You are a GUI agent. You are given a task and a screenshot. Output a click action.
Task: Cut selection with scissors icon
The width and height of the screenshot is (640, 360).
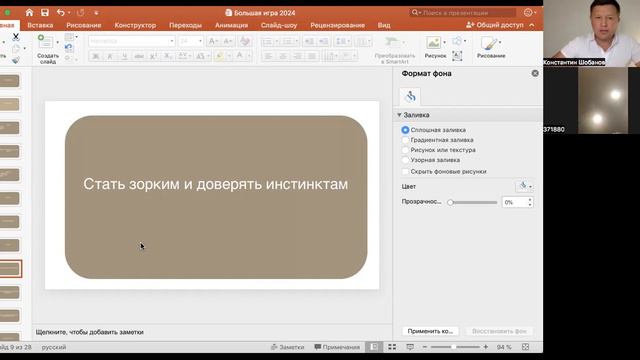(16, 37)
